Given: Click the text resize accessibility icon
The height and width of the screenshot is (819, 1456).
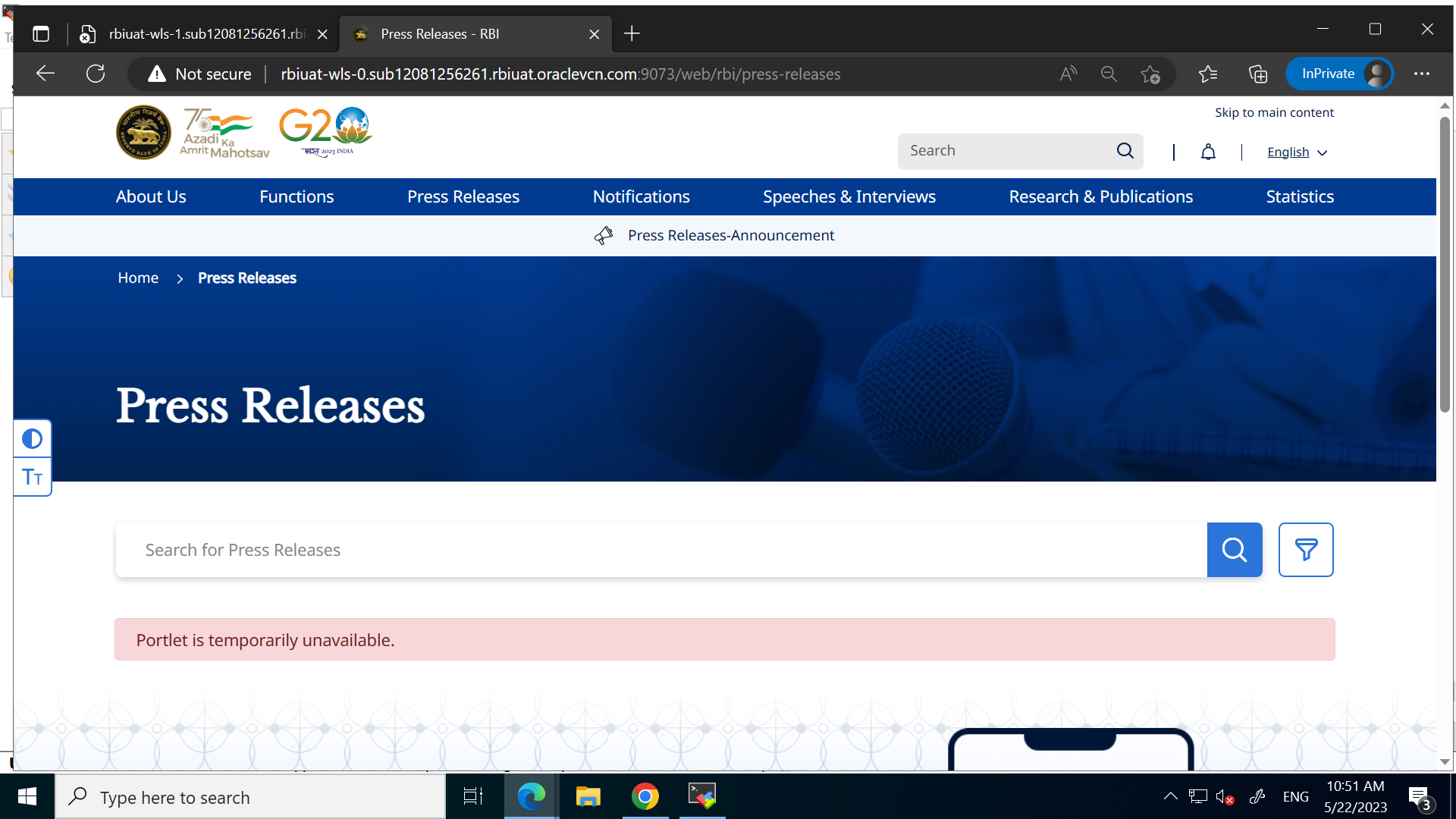Looking at the screenshot, I should [x=32, y=477].
